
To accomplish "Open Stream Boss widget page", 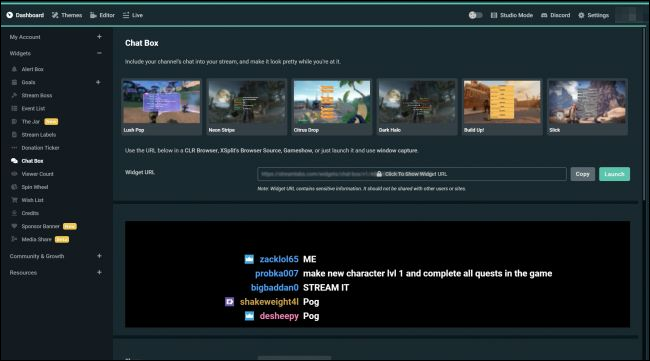I will coord(37,95).
